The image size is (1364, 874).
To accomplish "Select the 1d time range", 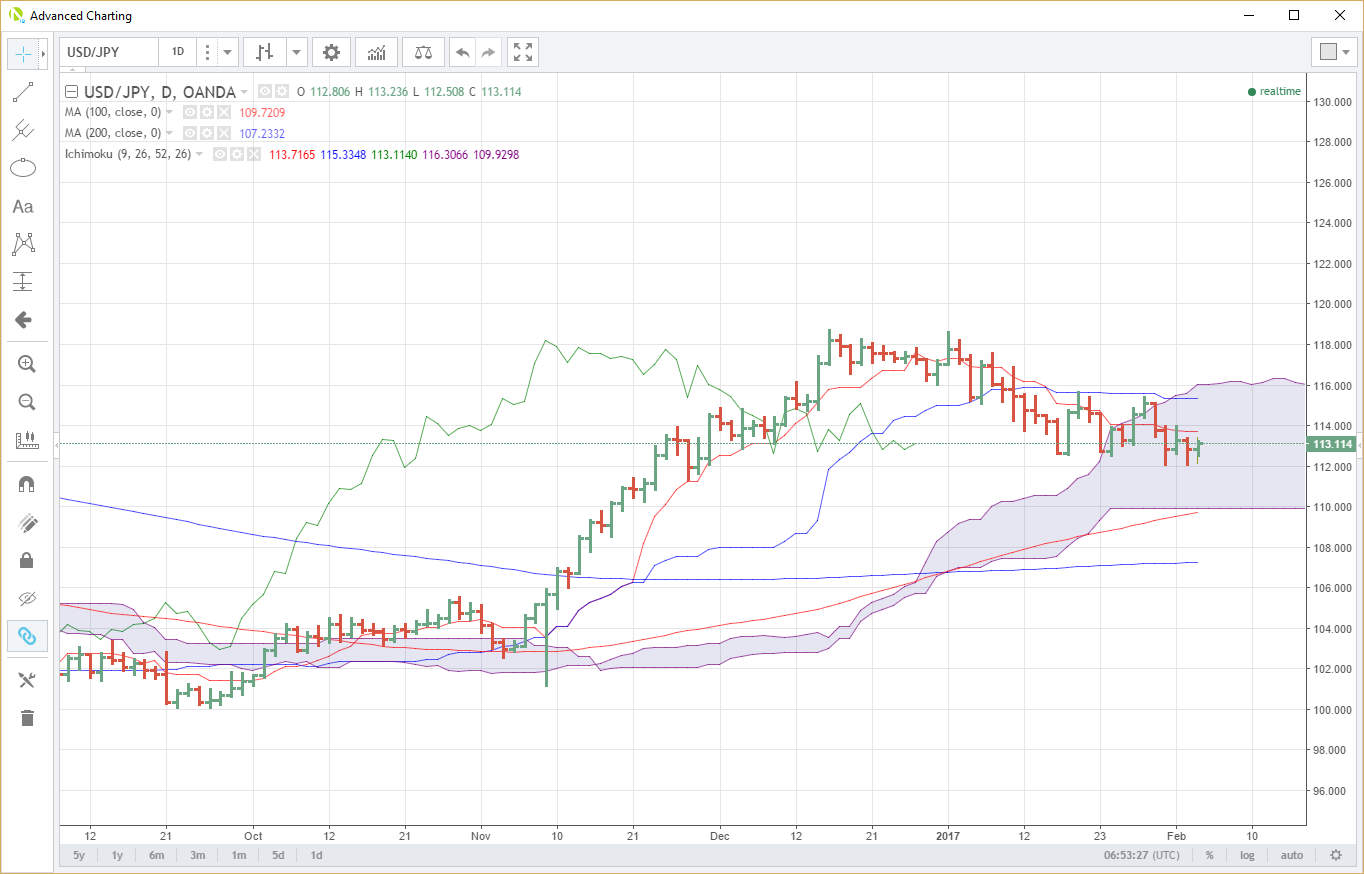I will [316, 855].
